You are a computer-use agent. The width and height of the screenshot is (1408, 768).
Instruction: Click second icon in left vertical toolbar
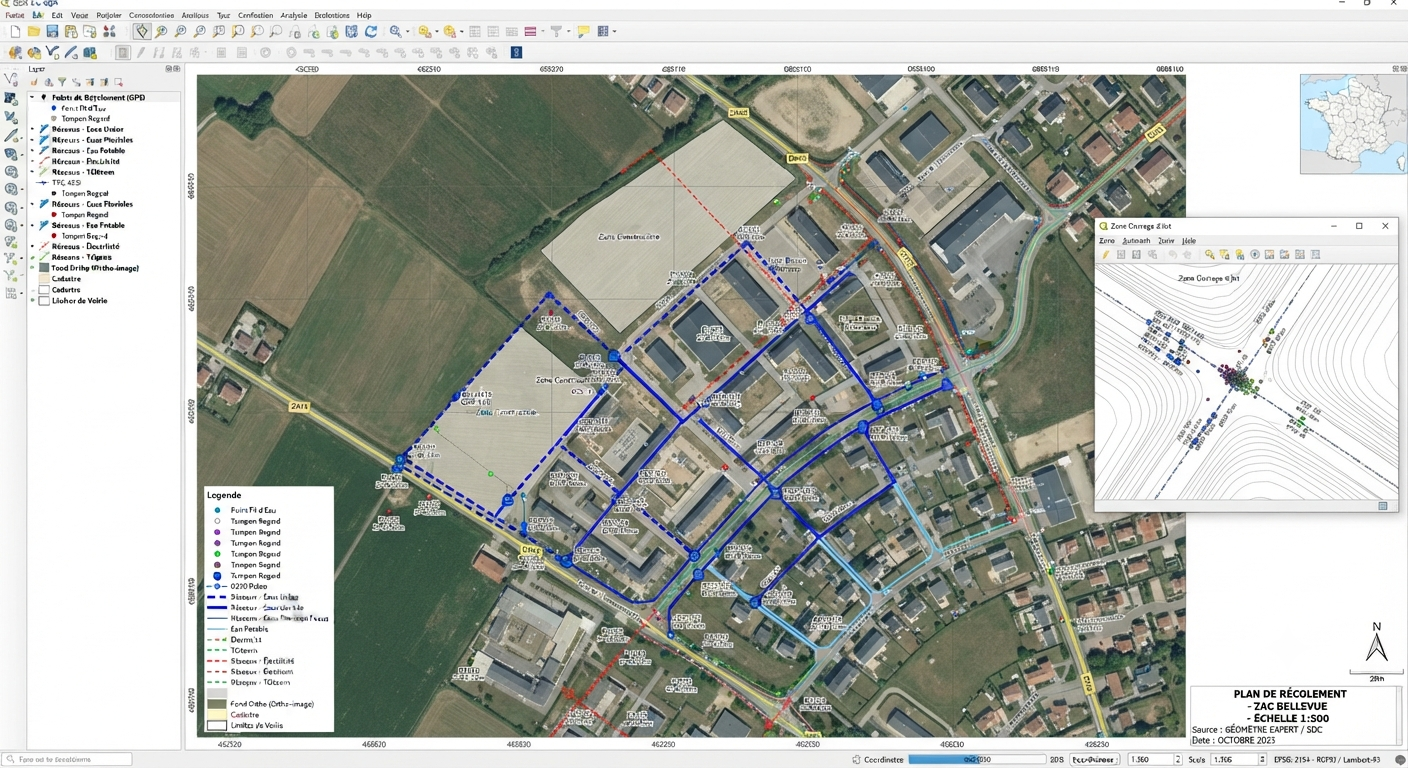pyautogui.click(x=11, y=98)
